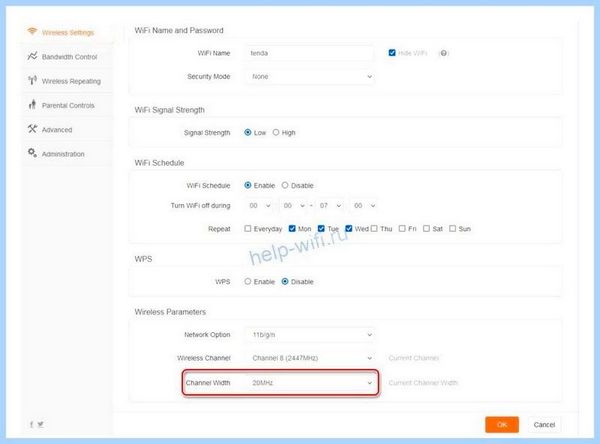Uncheck the Wed repeat checkbox
Viewport: 600px width, 444px height.
click(349, 229)
